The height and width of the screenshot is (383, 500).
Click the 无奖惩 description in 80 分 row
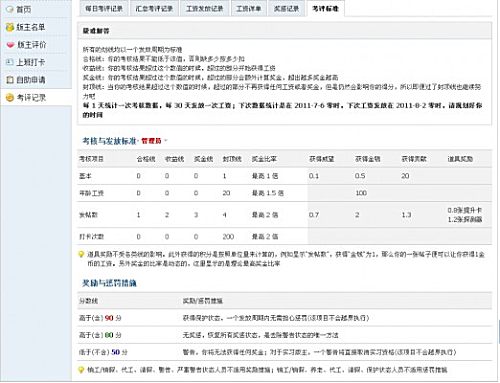[x=260, y=335]
